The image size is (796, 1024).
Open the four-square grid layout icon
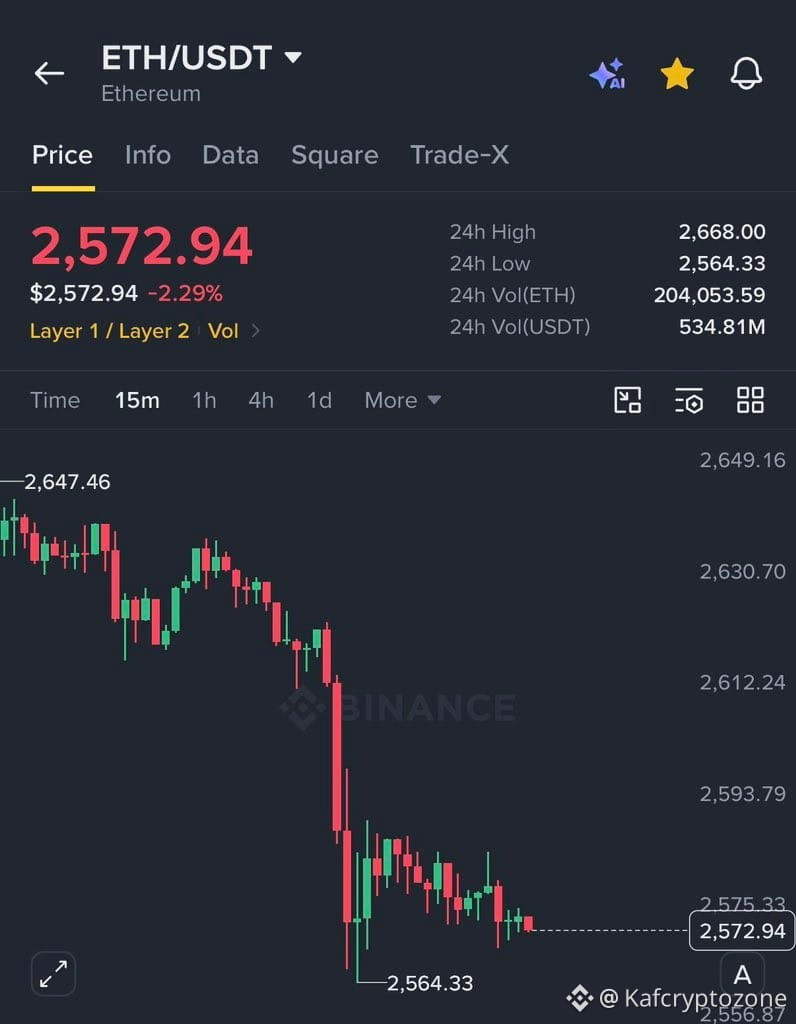[x=750, y=400]
